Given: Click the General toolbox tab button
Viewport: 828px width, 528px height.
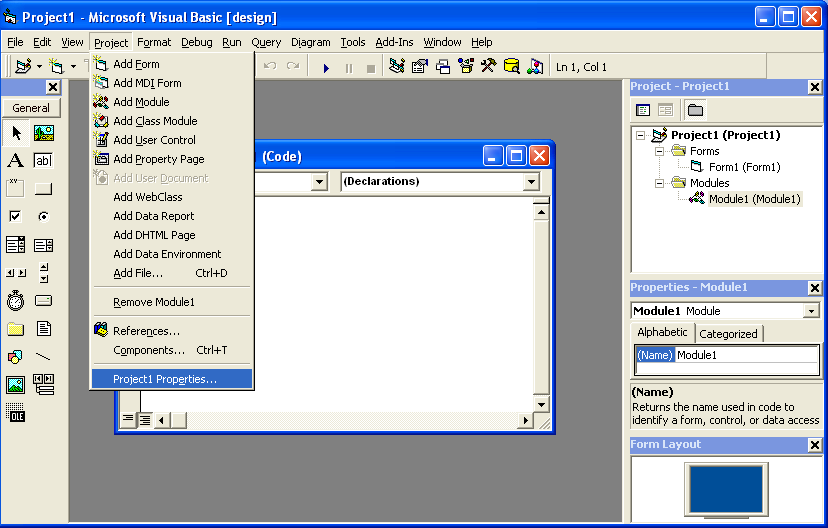Looking at the screenshot, I should click(x=31, y=108).
